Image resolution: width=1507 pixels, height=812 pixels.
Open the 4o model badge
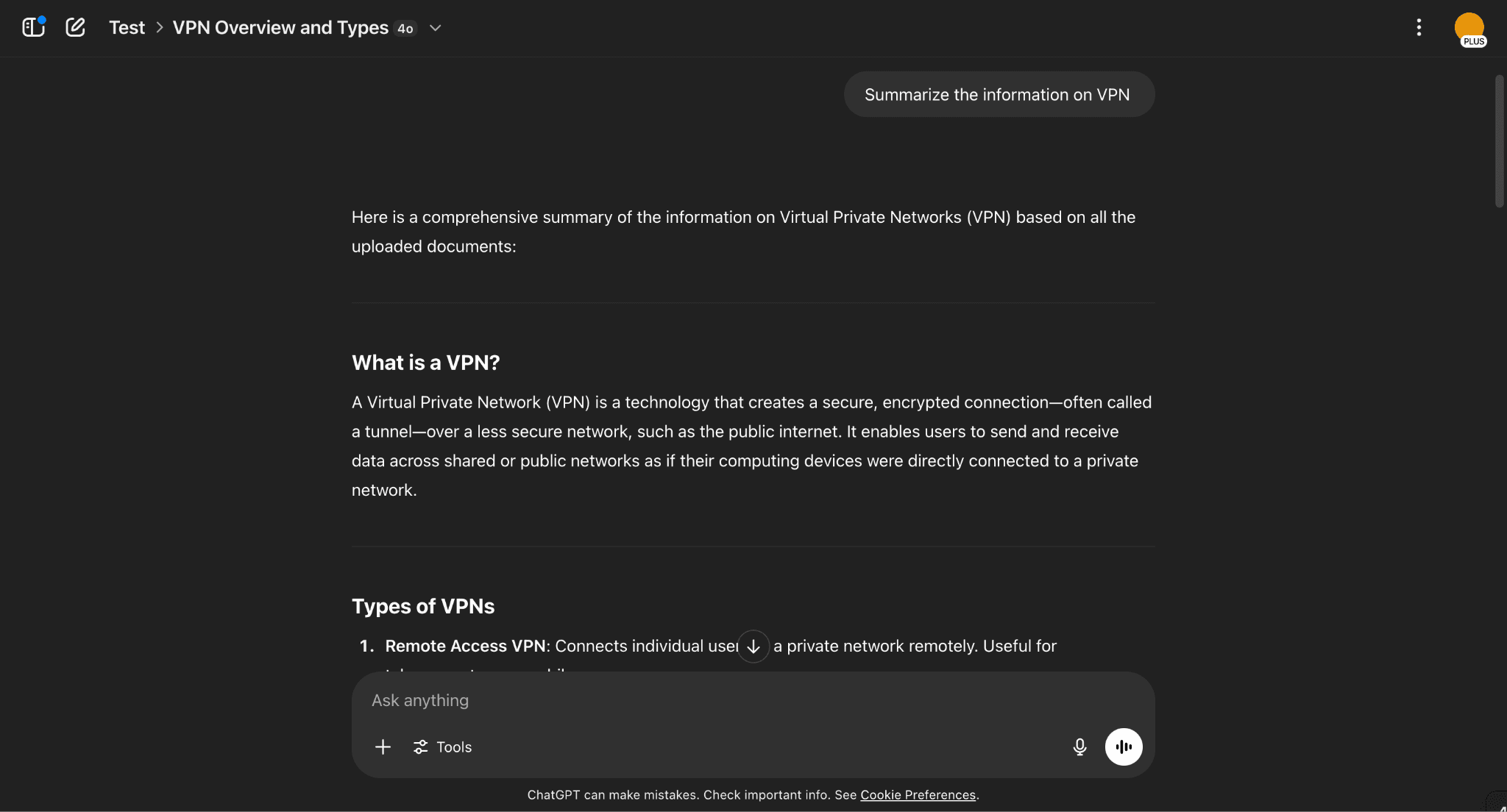click(405, 29)
